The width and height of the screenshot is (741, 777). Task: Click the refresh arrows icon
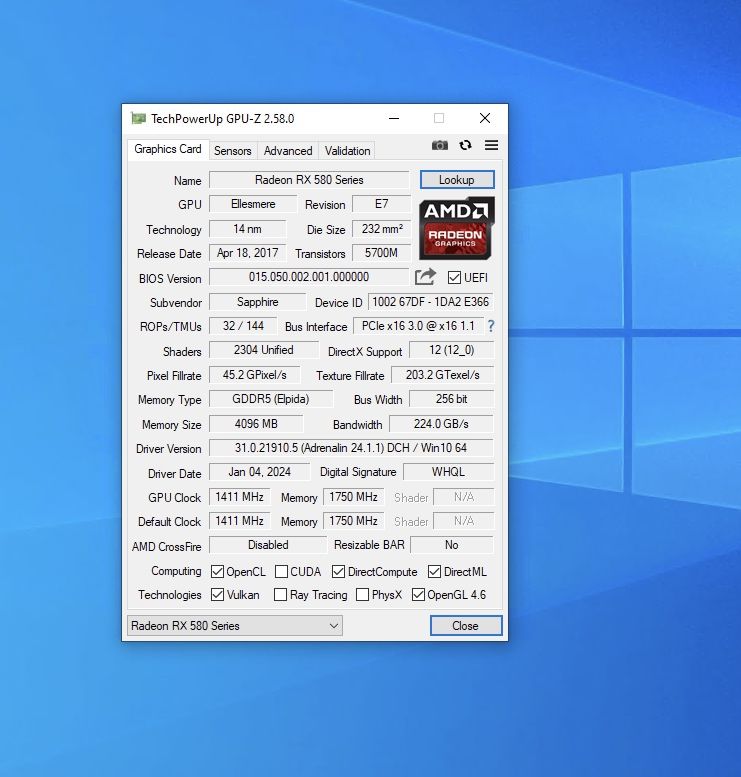[465, 145]
